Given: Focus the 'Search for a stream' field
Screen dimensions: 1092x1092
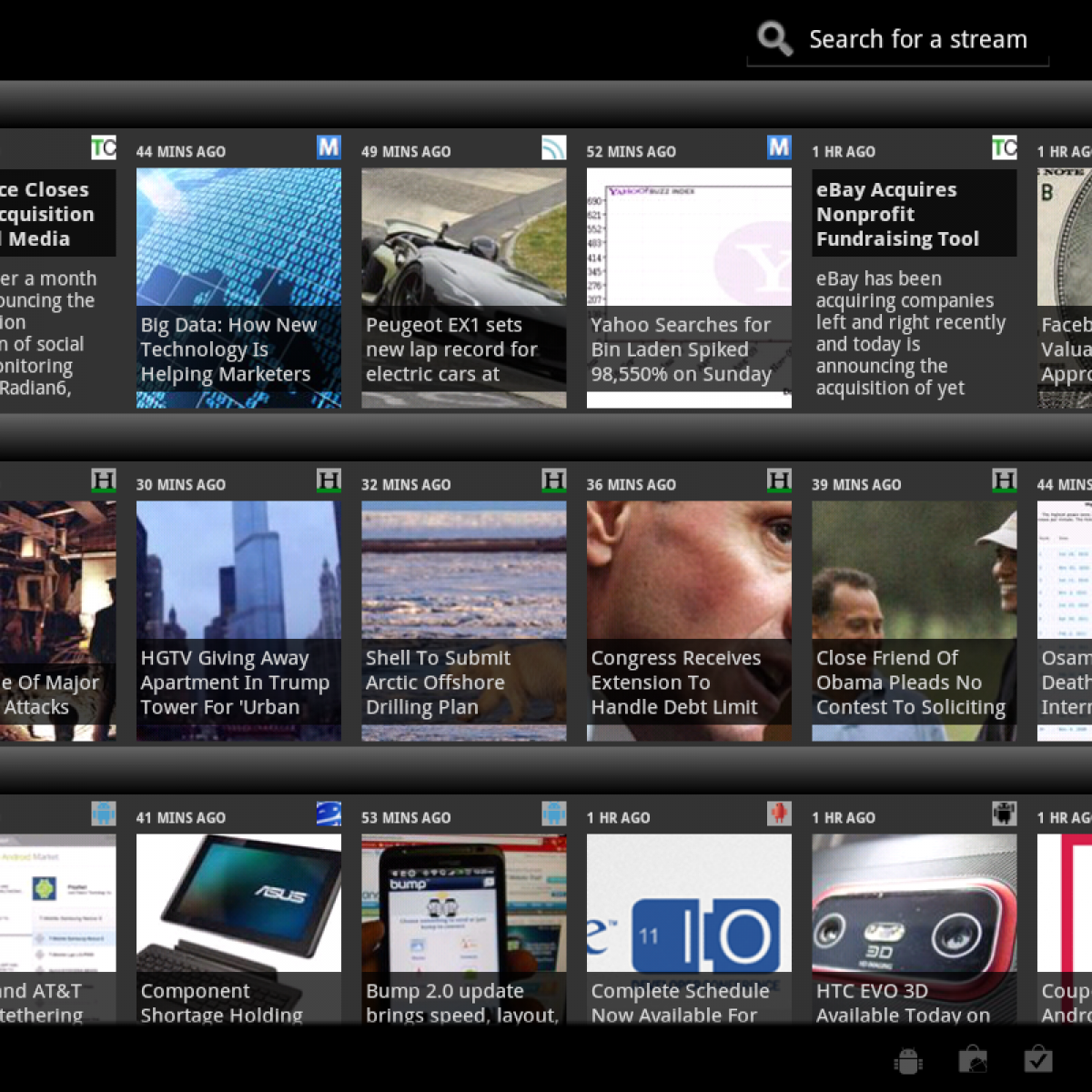Looking at the screenshot, I should (917, 39).
